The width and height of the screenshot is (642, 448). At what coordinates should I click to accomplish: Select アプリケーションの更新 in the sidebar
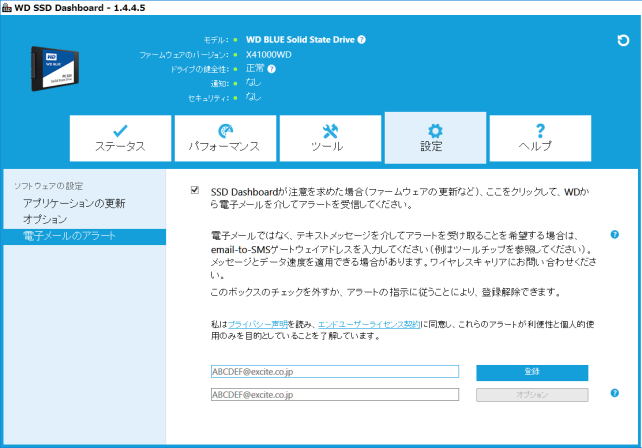click(74, 203)
